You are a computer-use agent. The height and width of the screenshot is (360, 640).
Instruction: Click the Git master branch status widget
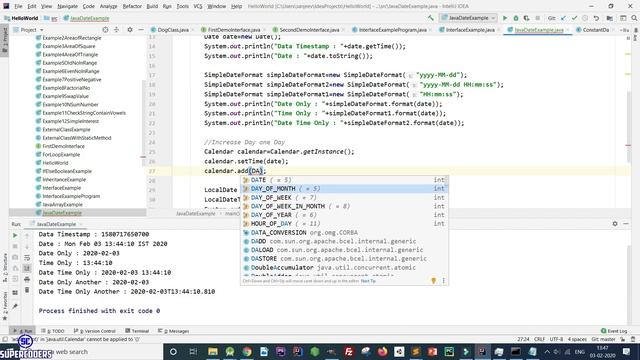[603, 339]
